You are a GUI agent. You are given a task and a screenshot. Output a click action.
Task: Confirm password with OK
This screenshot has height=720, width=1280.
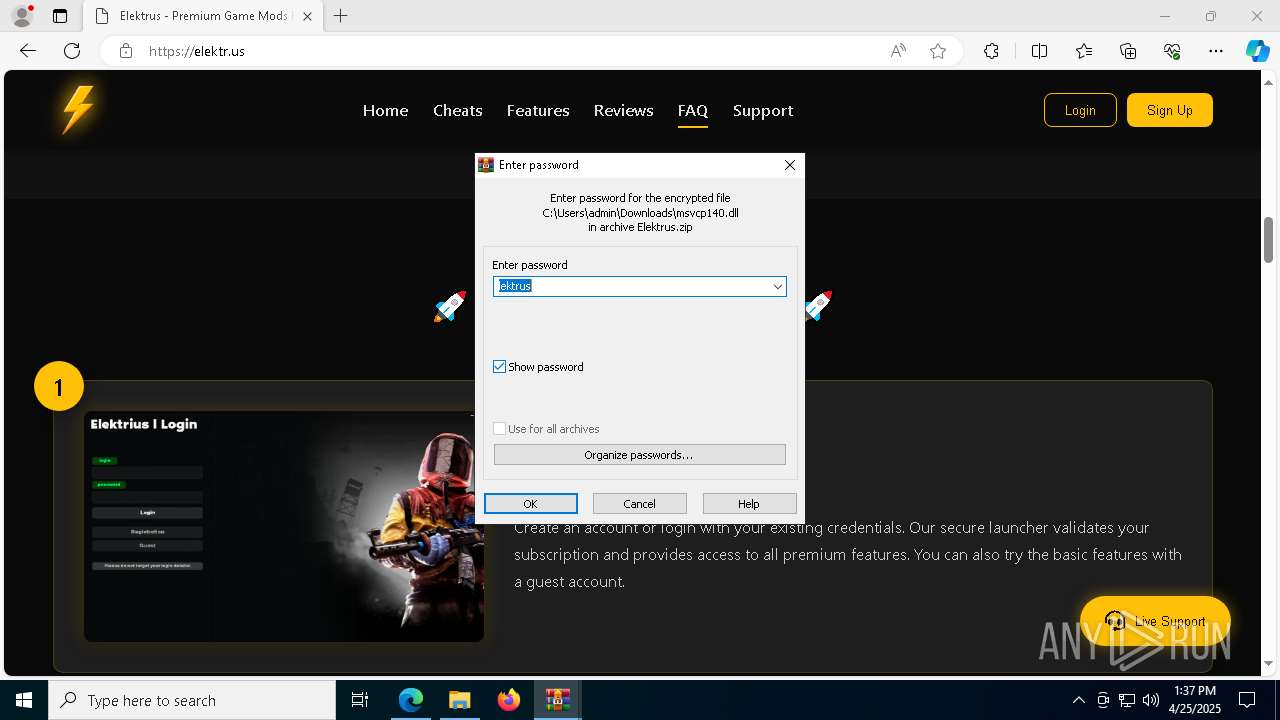coord(530,504)
